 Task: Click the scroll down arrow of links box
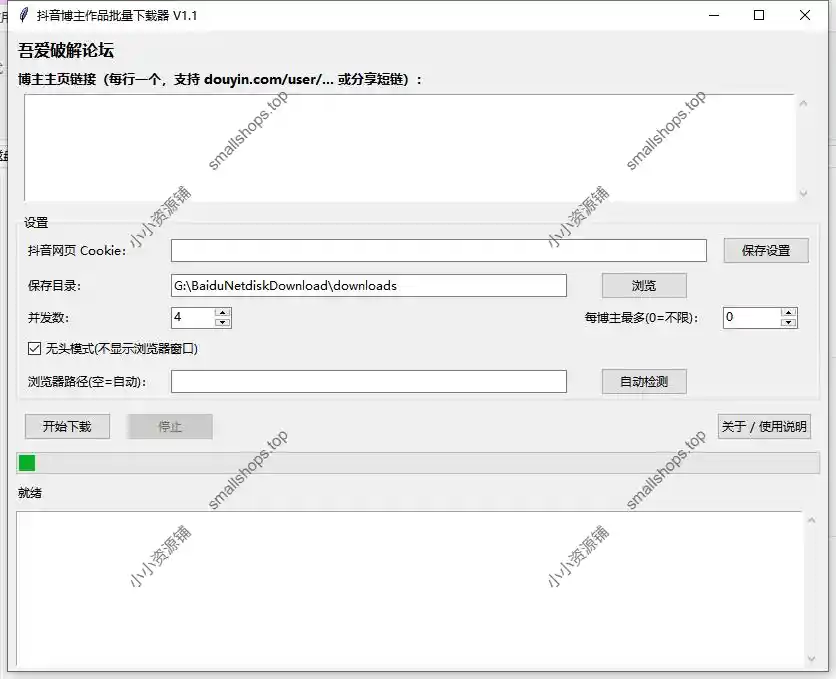pyautogui.click(x=803, y=193)
